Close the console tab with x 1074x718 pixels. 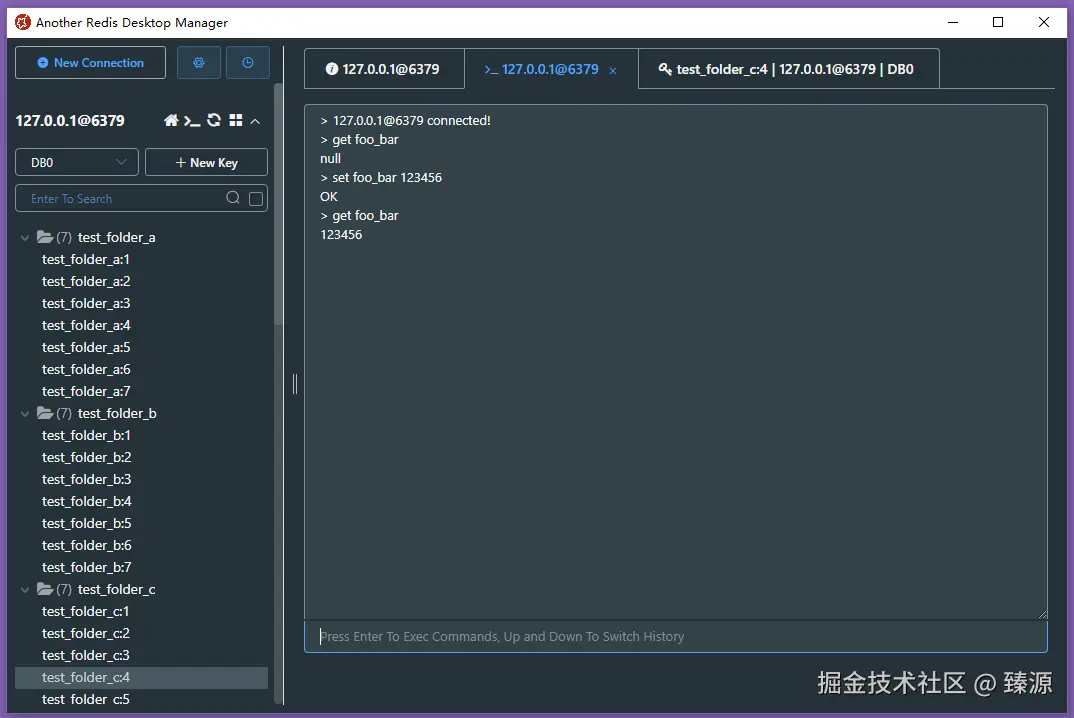(x=613, y=71)
